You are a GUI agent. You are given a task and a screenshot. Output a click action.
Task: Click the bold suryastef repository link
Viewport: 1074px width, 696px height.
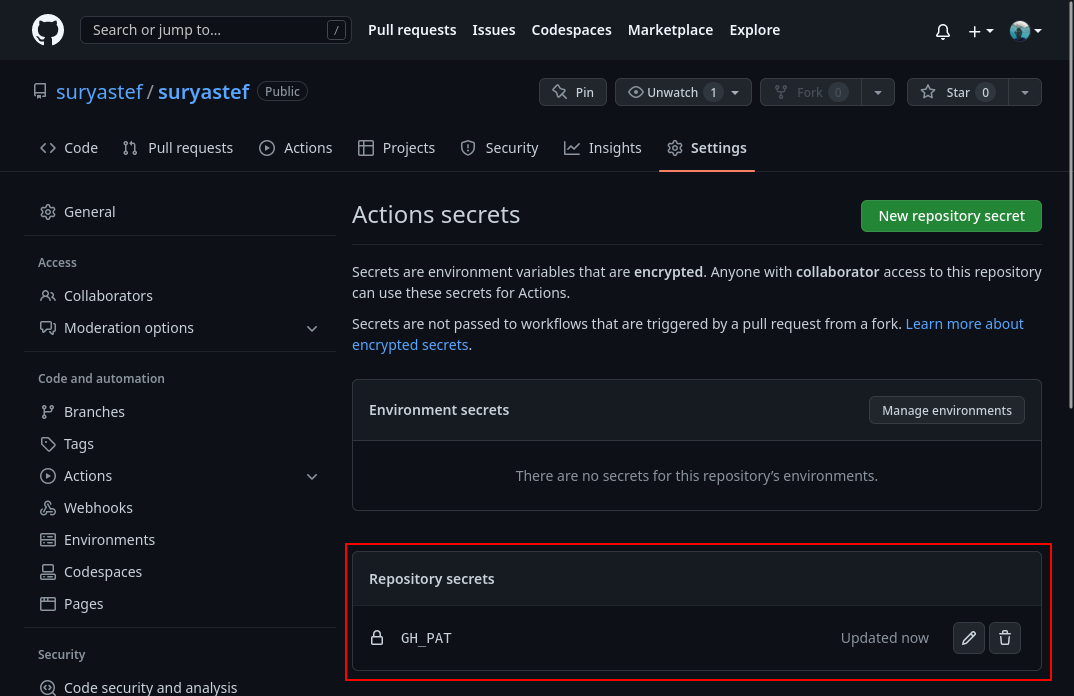203,92
